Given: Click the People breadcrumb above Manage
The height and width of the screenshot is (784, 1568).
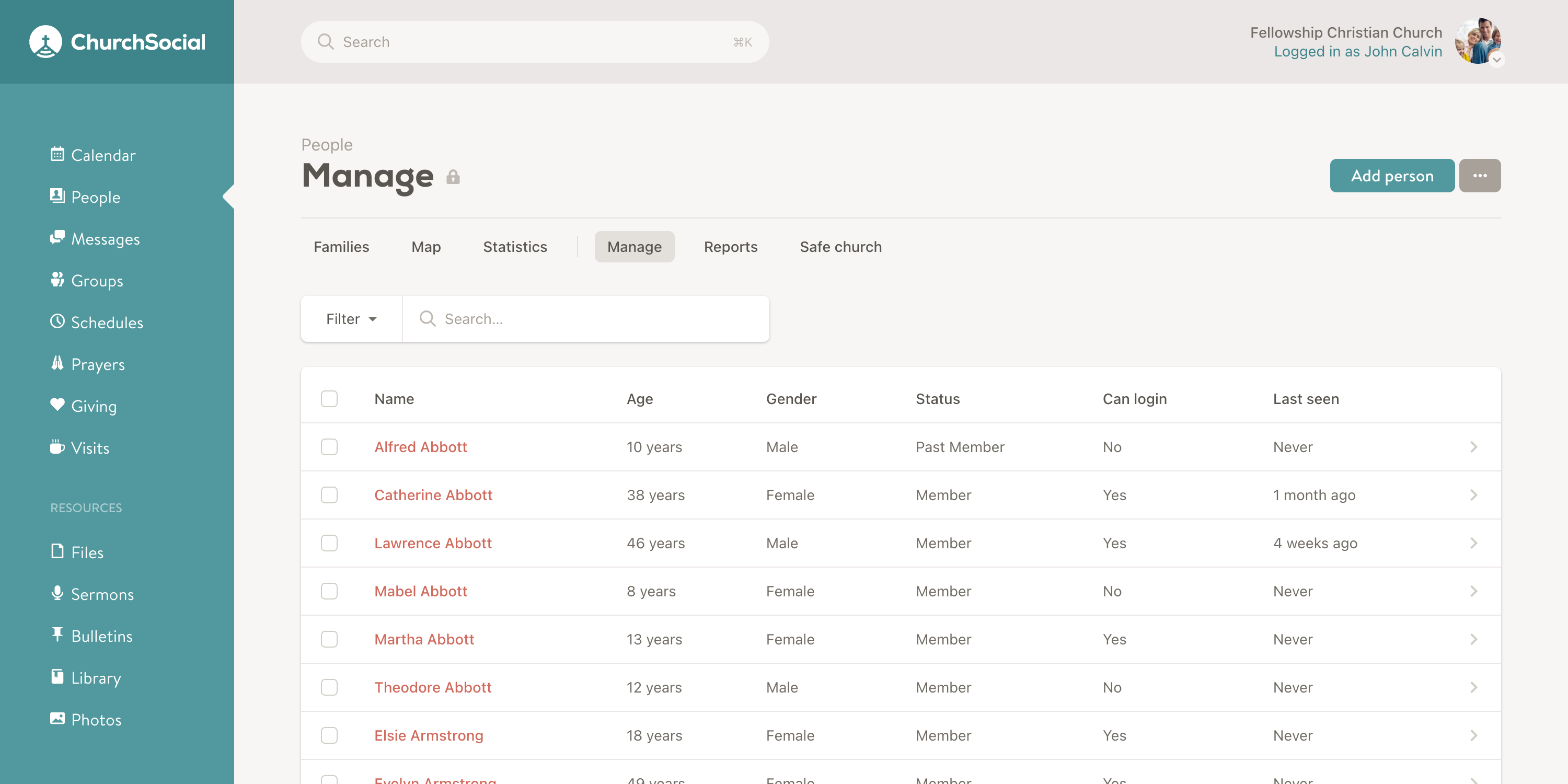Looking at the screenshot, I should pos(327,145).
